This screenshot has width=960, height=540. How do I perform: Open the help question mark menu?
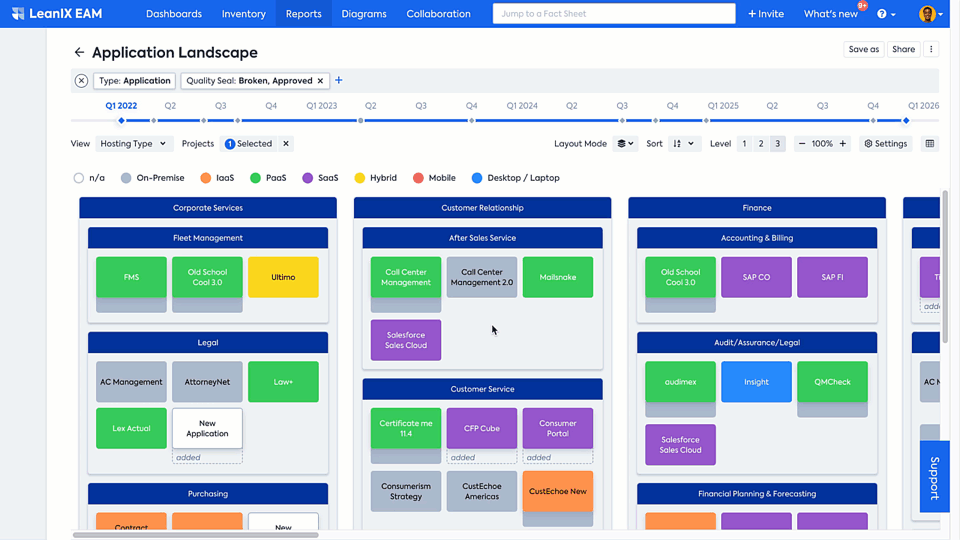886,13
